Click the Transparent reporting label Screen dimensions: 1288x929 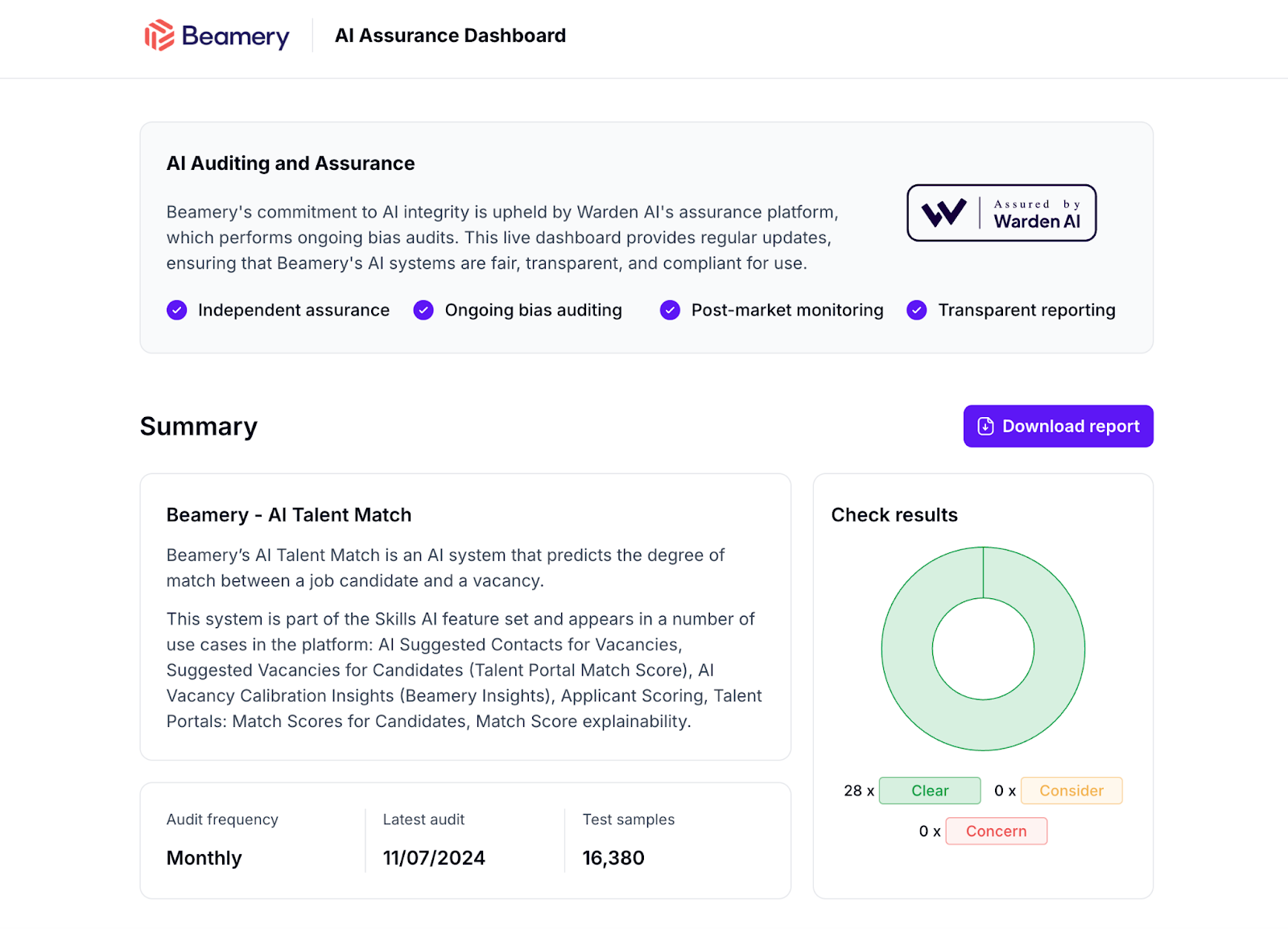1027,310
